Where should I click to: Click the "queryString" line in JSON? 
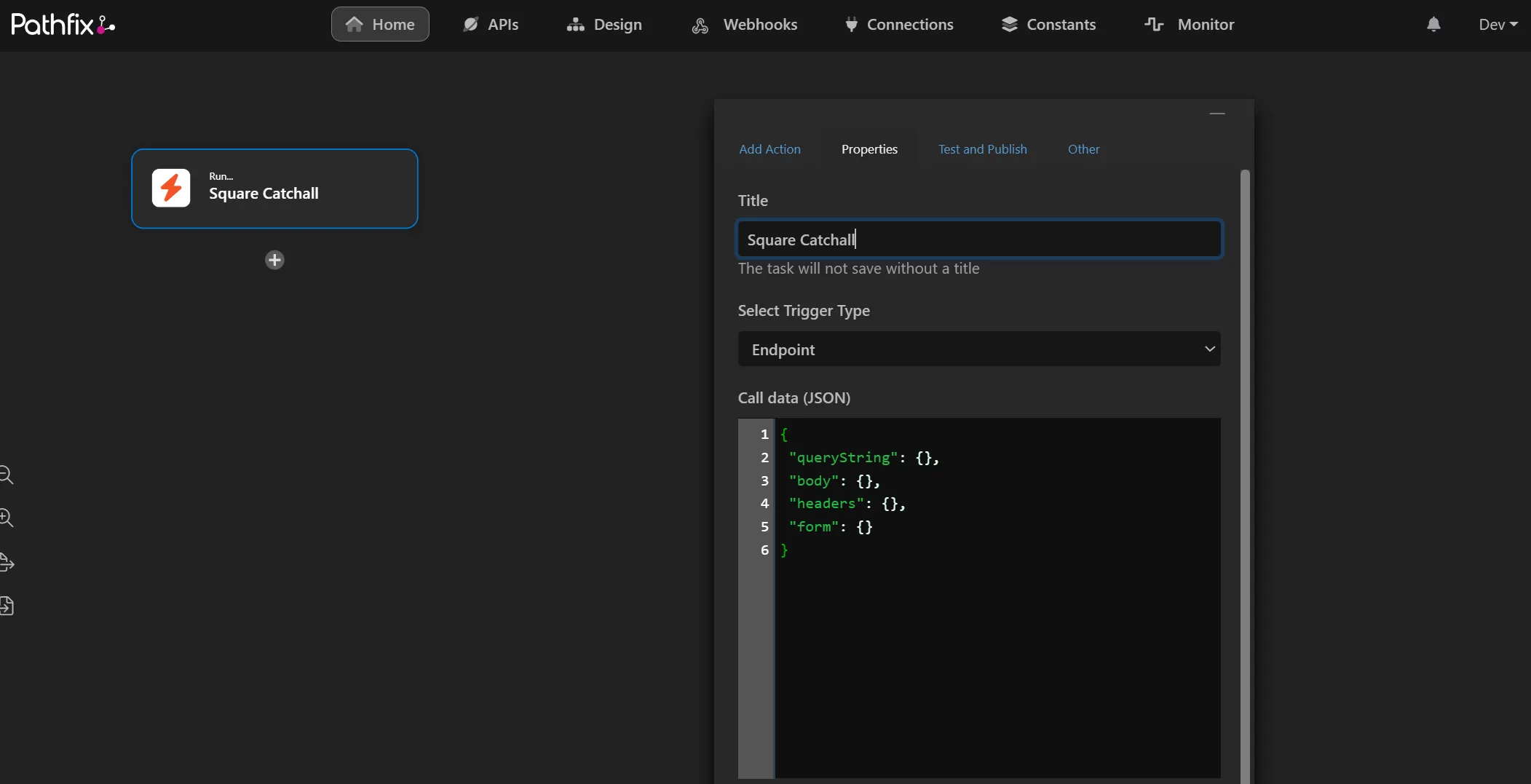tap(863, 458)
